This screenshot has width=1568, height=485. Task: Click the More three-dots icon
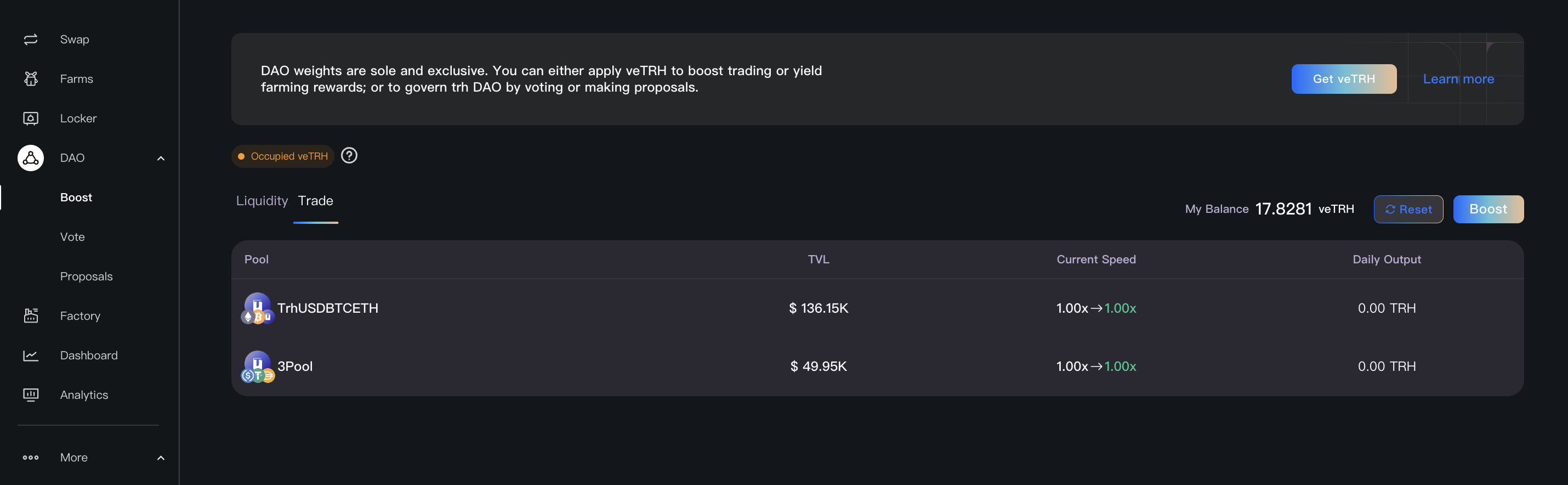point(31,458)
